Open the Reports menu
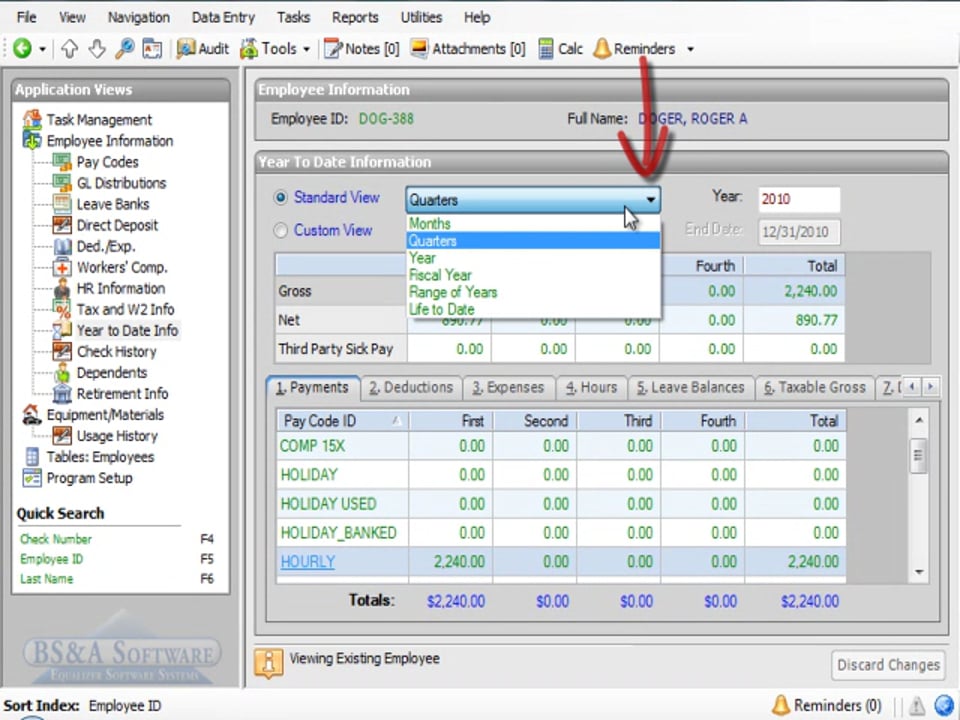Screen dimensions: 960x720 point(355,17)
